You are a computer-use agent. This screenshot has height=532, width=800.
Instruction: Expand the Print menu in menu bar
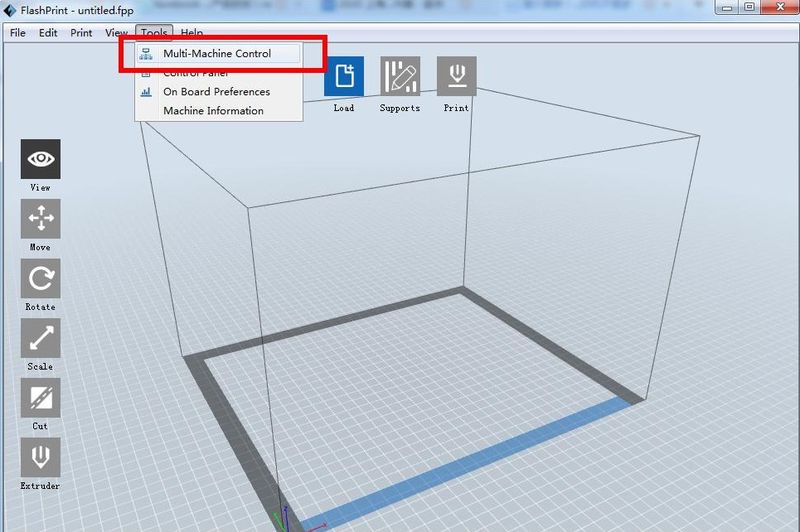(x=81, y=33)
